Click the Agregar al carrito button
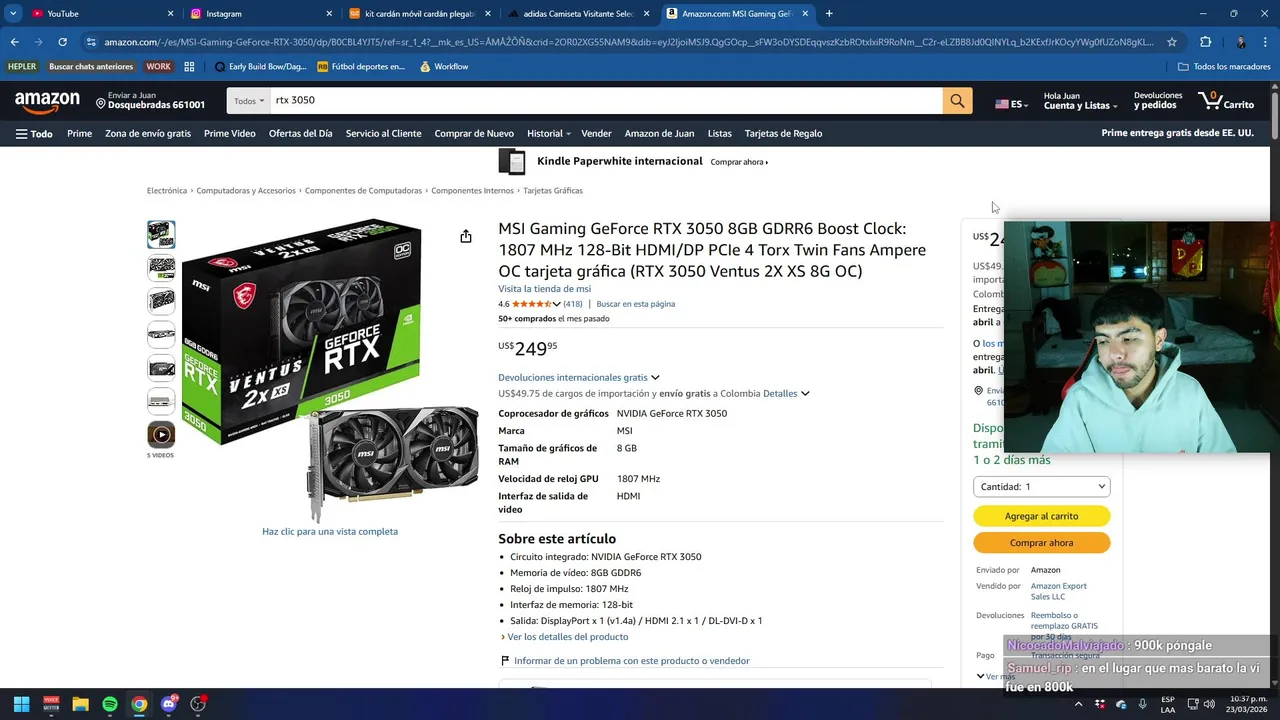Screen dimensions: 1280x720 click(x=1042, y=516)
